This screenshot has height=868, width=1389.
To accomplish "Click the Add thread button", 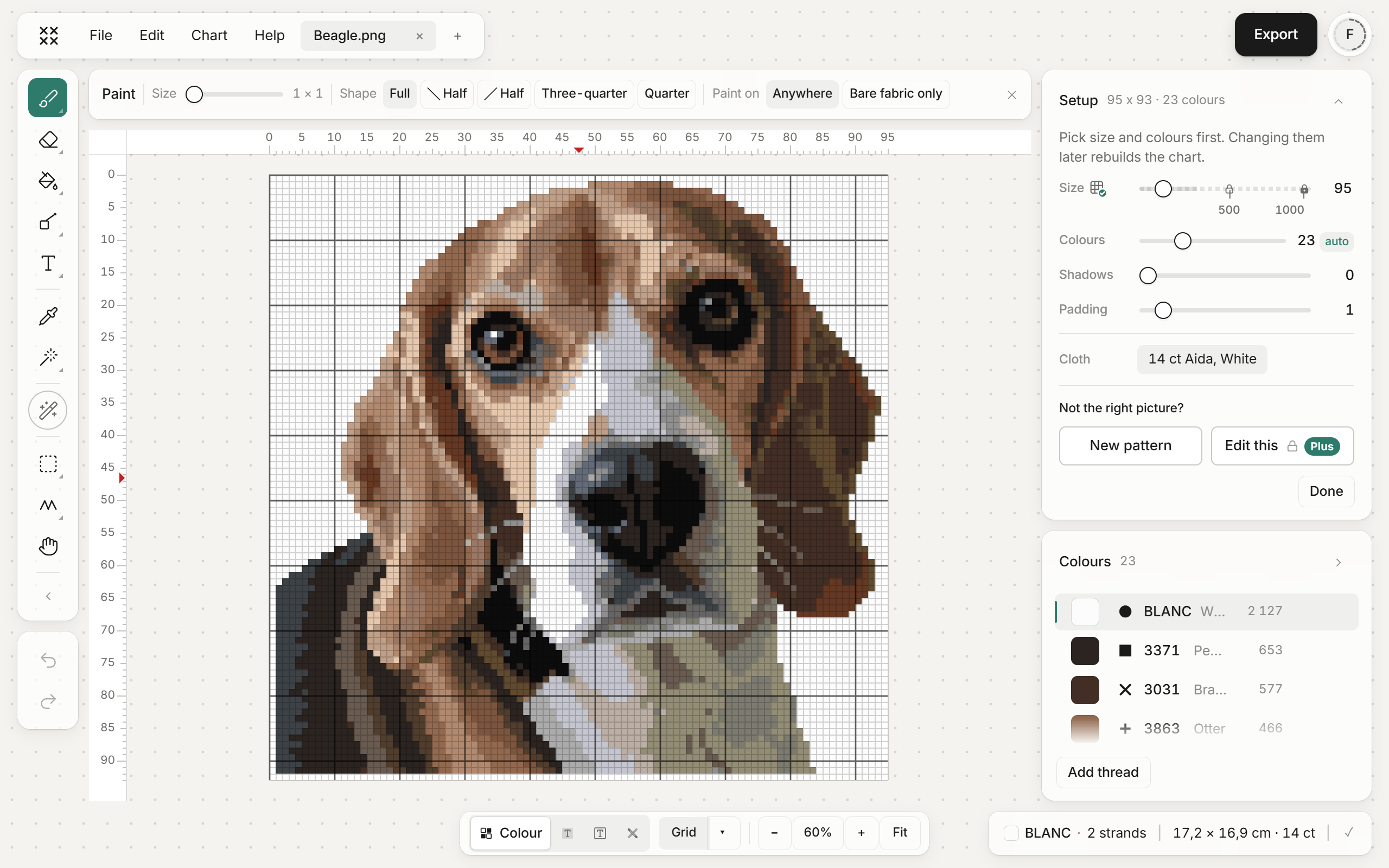I will coord(1103,772).
